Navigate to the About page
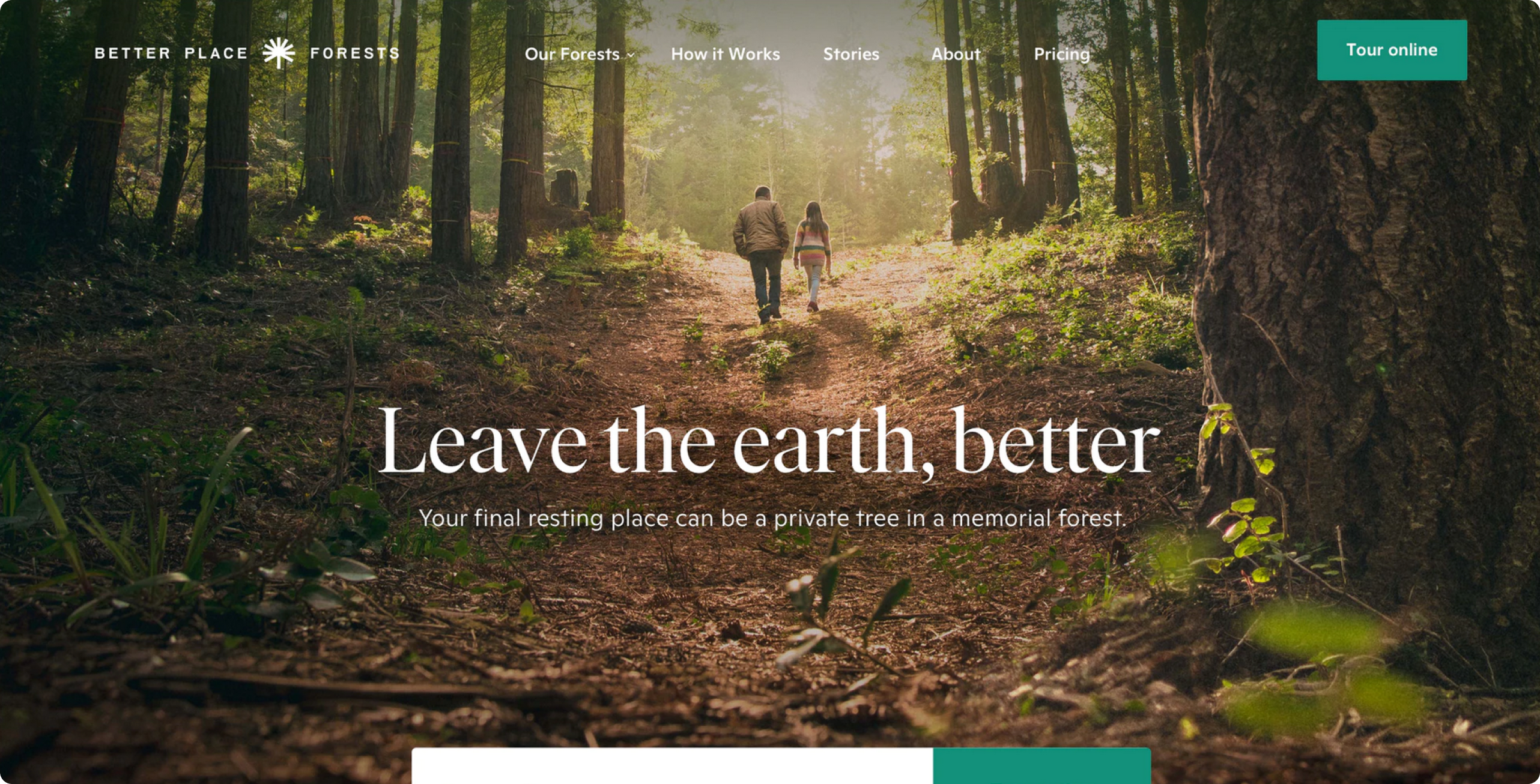1540x784 pixels. click(x=956, y=54)
